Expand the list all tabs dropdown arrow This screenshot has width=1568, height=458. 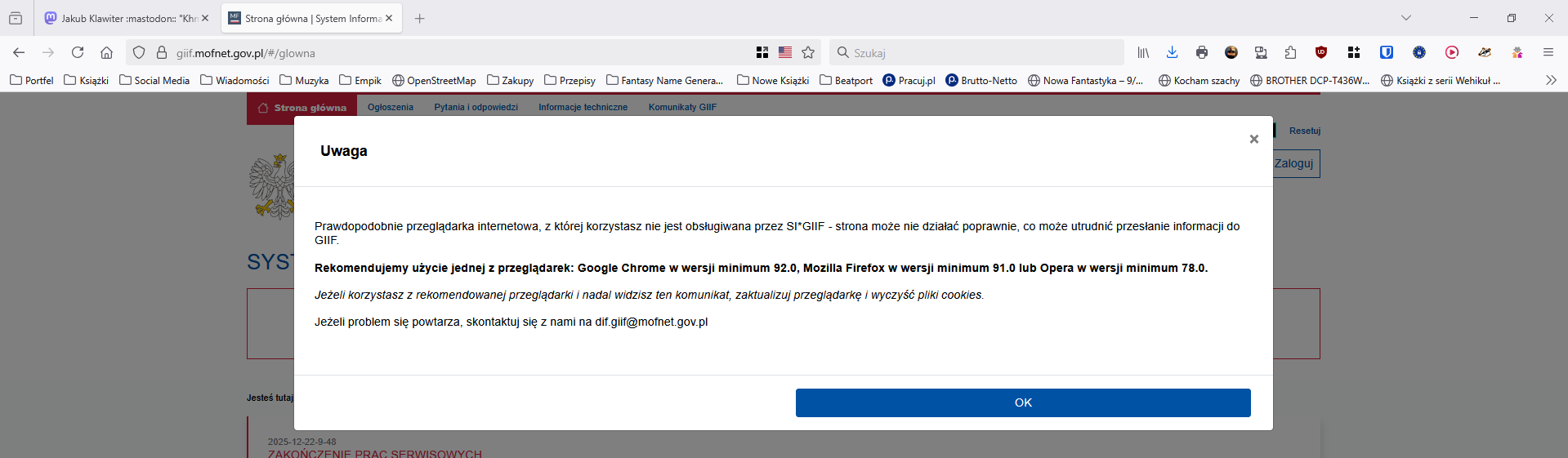[1405, 18]
